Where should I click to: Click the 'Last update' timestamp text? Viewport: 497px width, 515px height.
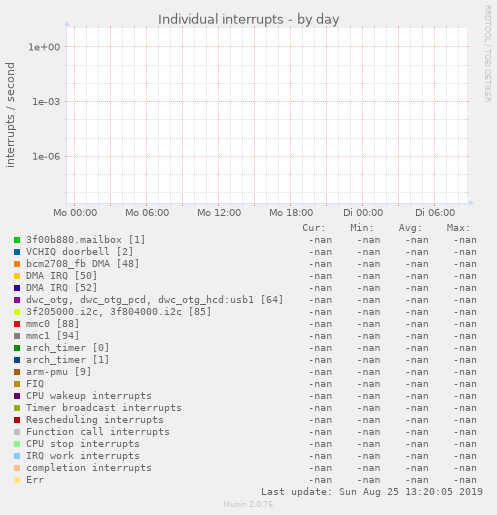click(x=372, y=492)
